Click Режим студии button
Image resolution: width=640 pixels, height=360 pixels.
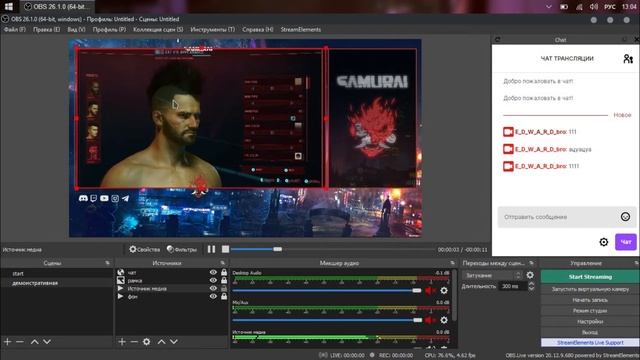(590, 311)
